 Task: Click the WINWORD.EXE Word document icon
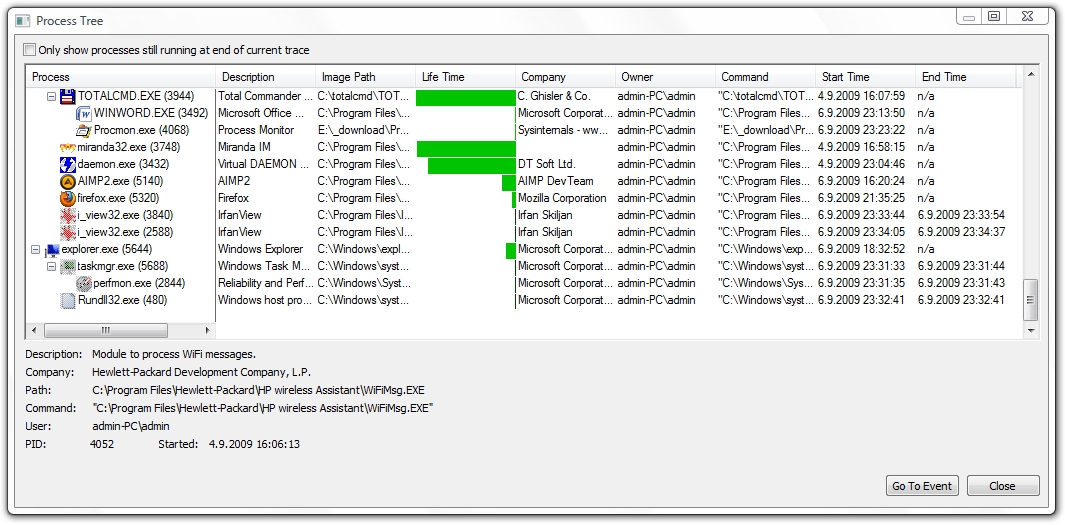84,113
